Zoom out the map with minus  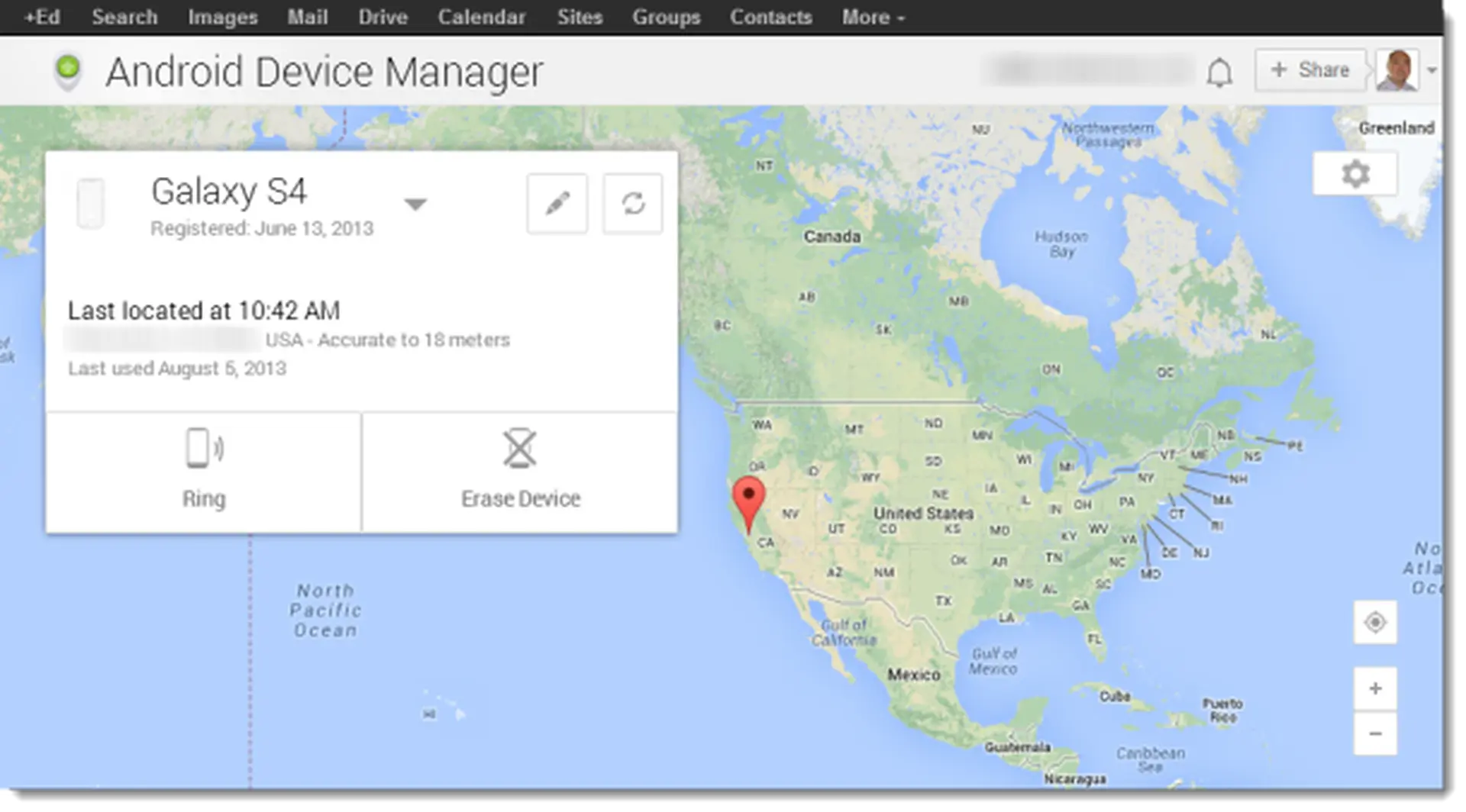point(1375,733)
